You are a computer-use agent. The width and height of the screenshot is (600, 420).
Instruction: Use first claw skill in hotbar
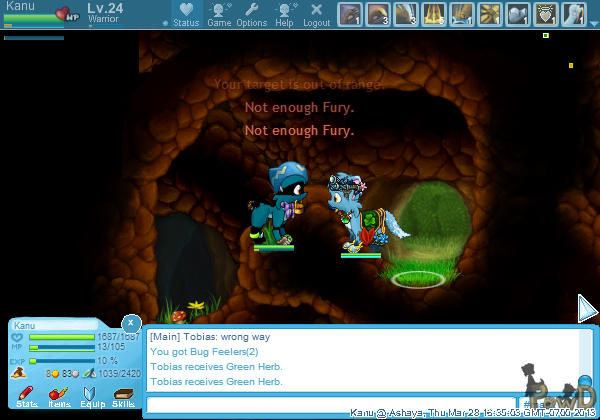pos(350,14)
